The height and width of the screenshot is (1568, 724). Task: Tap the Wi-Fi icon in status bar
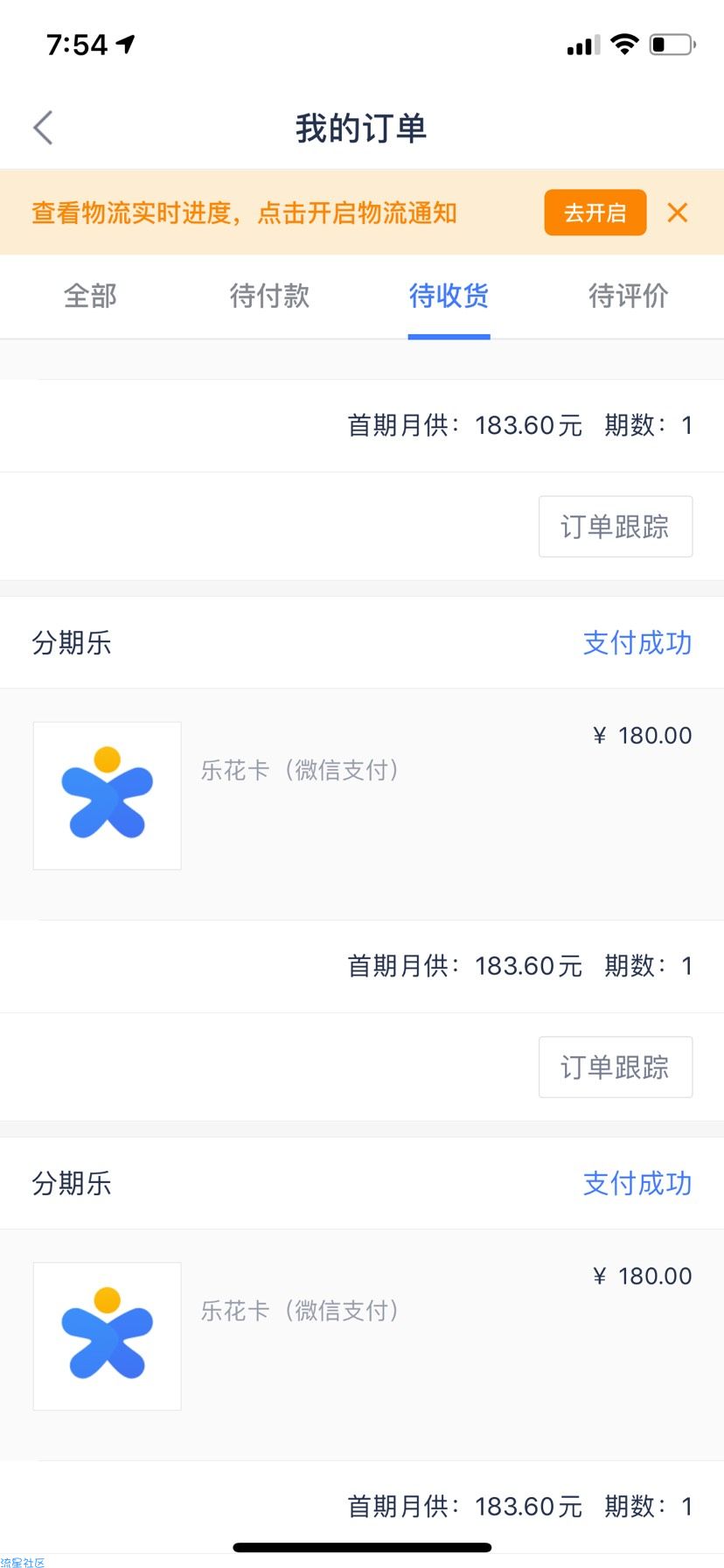click(x=624, y=44)
